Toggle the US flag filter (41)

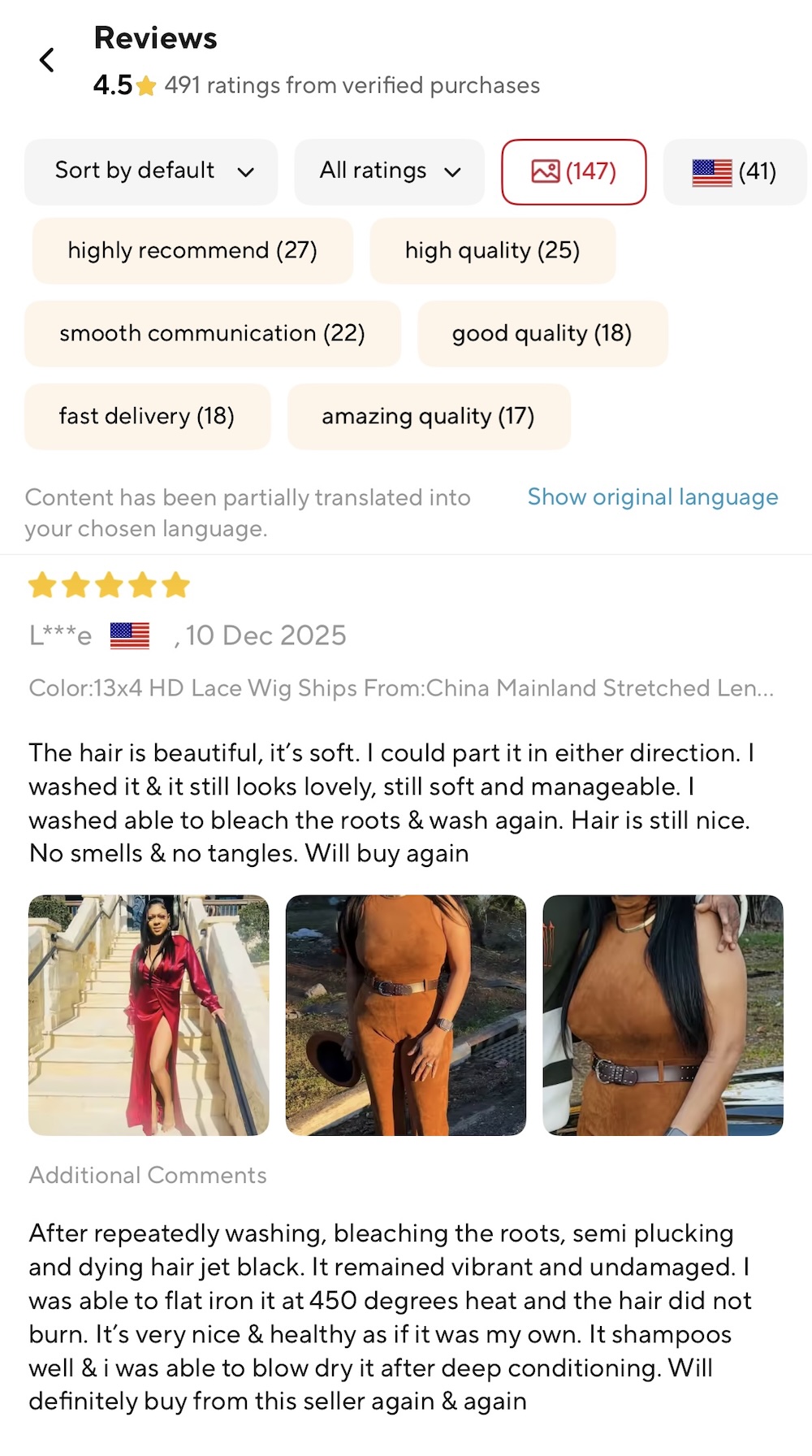click(735, 171)
